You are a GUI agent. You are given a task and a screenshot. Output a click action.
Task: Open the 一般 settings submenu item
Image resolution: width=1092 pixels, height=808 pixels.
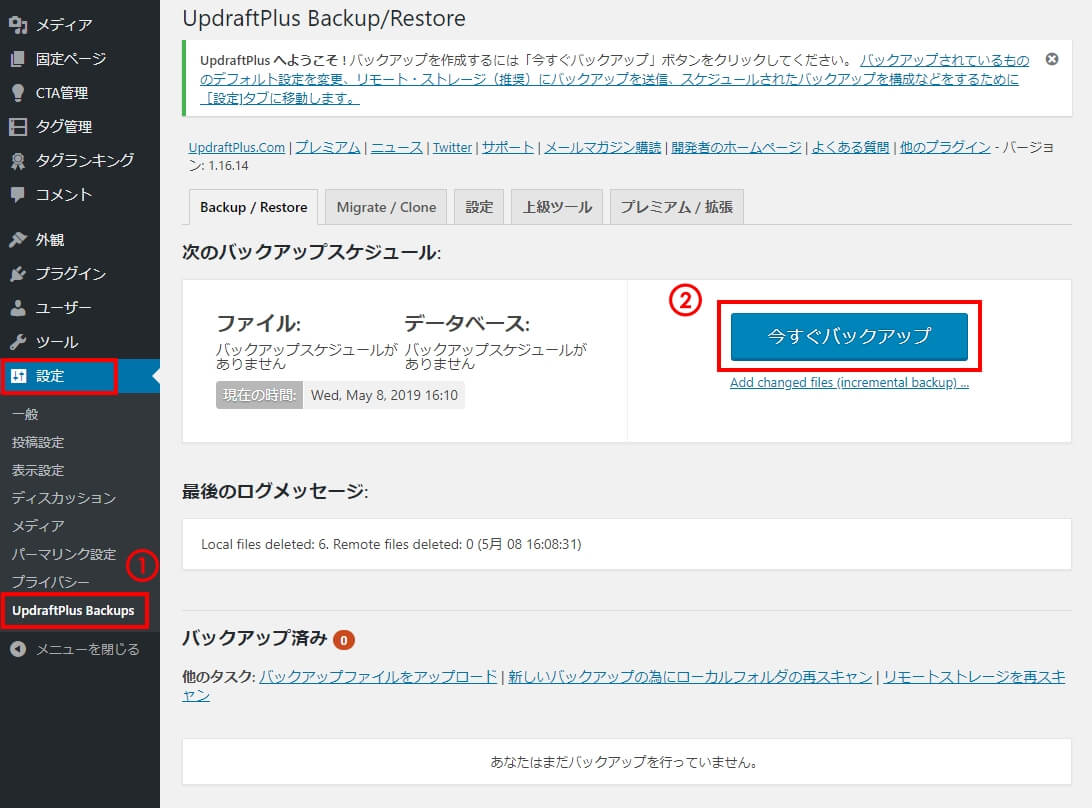[25, 414]
